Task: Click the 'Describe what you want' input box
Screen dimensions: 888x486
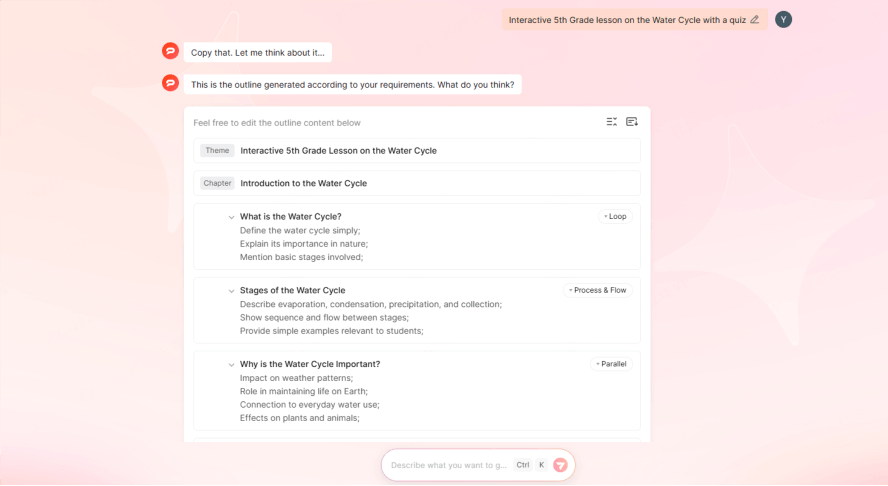Action: [x=448, y=465]
